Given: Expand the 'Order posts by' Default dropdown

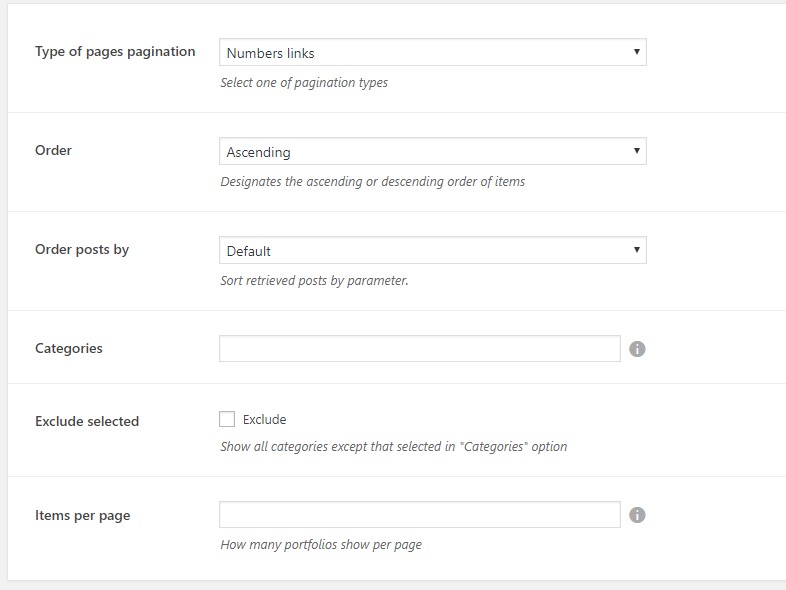Looking at the screenshot, I should tap(432, 251).
